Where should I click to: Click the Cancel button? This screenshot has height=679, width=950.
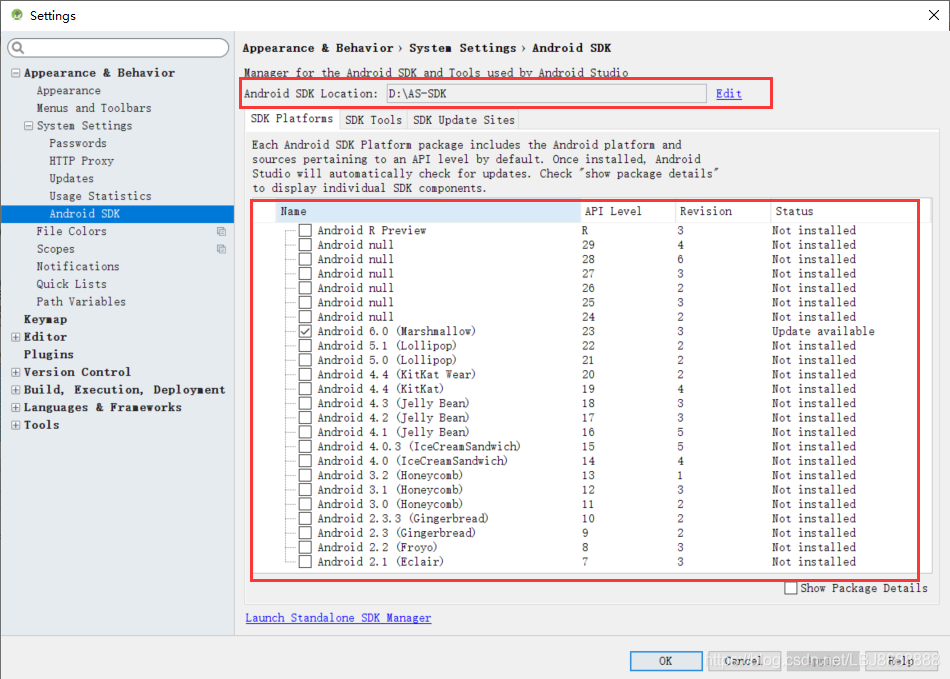point(743,661)
